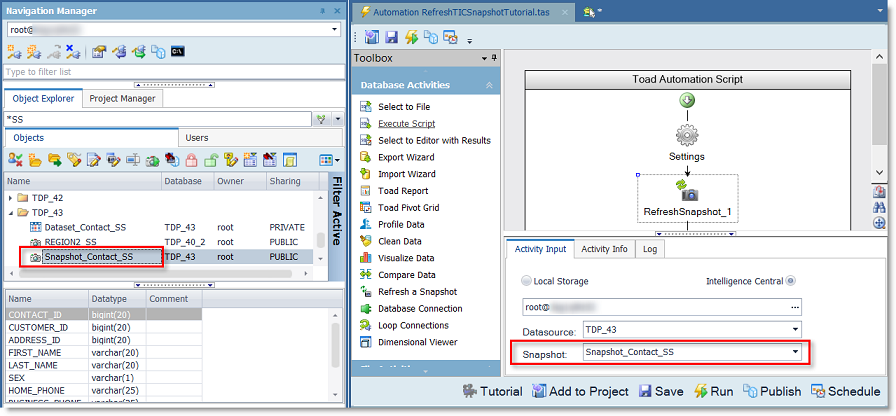
Task: Select the Dataset_Contact_SS row
Action: pos(159,227)
